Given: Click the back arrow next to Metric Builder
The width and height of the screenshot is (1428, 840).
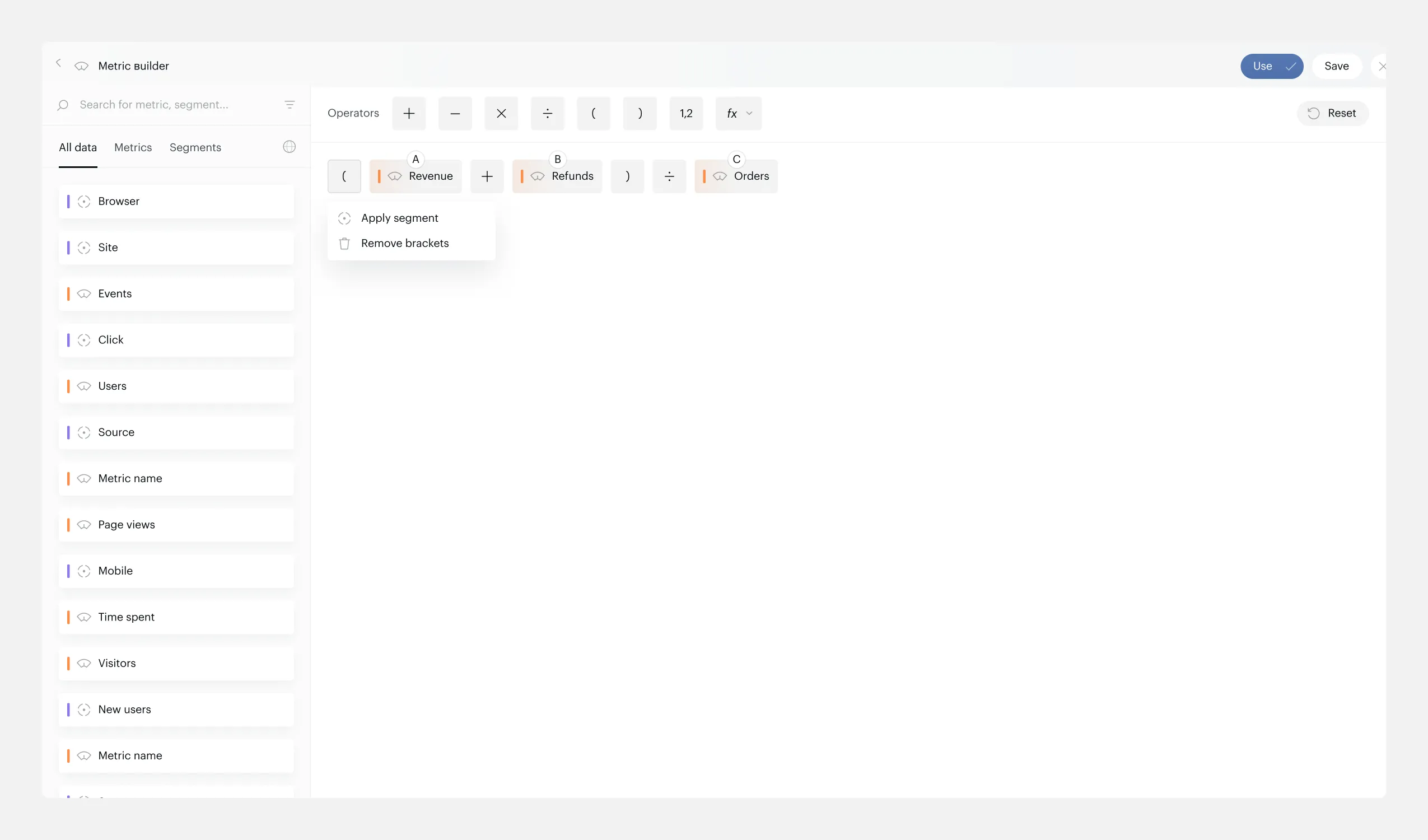Looking at the screenshot, I should tap(58, 63).
